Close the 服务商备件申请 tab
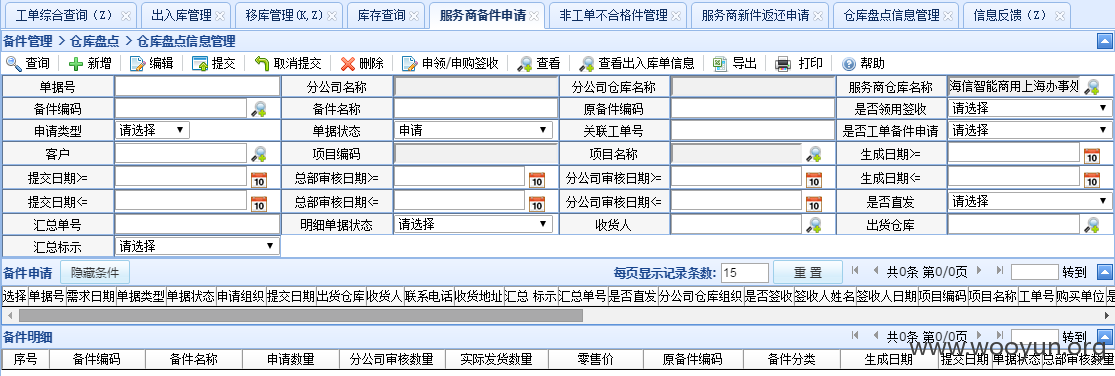Image resolution: width=1115 pixels, height=376 pixels. (x=535, y=15)
